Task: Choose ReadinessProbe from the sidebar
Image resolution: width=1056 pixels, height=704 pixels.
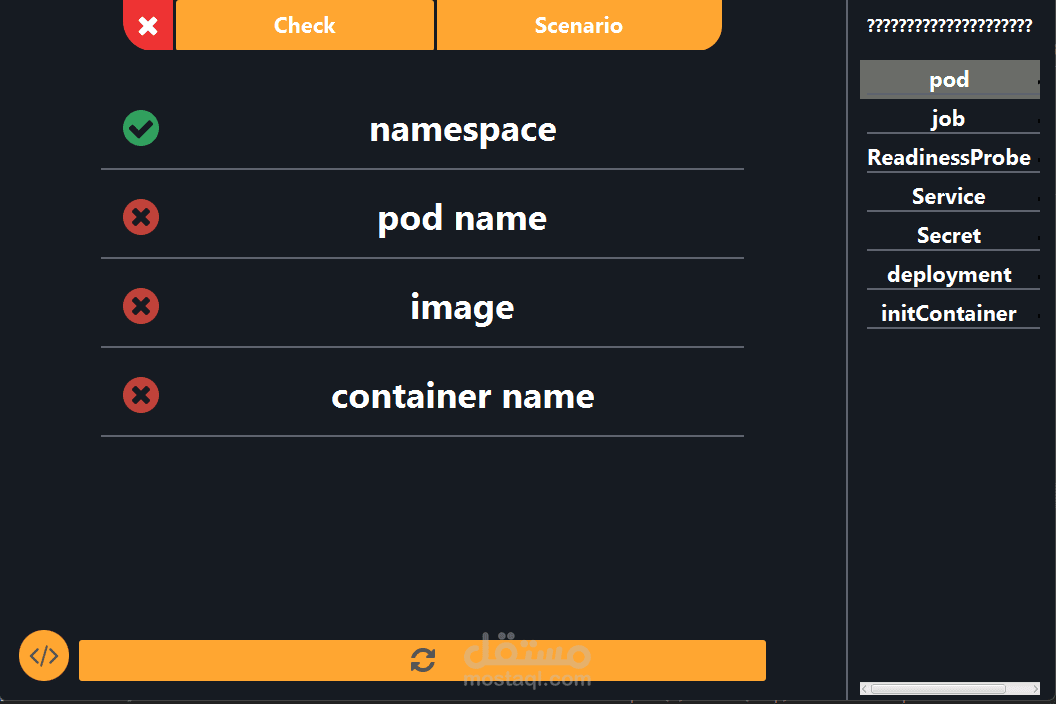Action: [950, 158]
